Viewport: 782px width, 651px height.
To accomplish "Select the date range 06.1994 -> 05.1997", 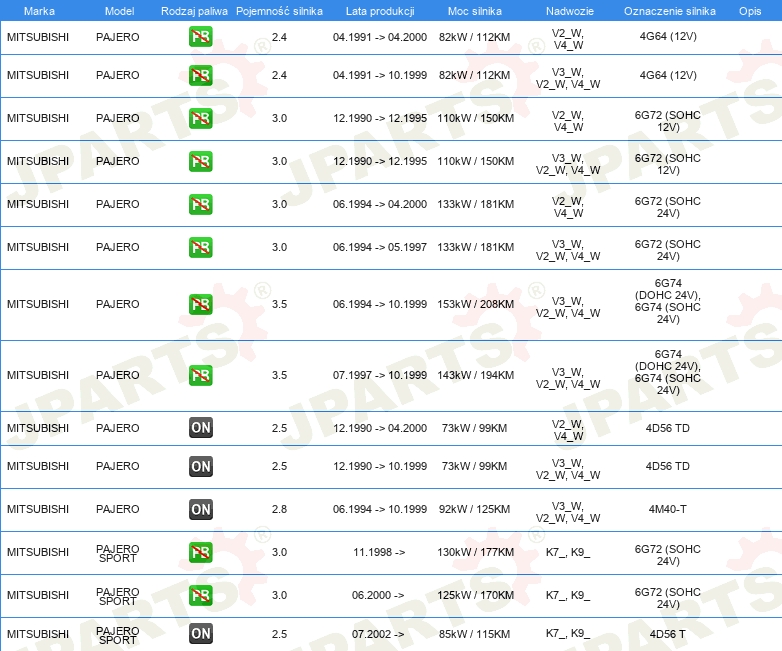I will tap(380, 247).
